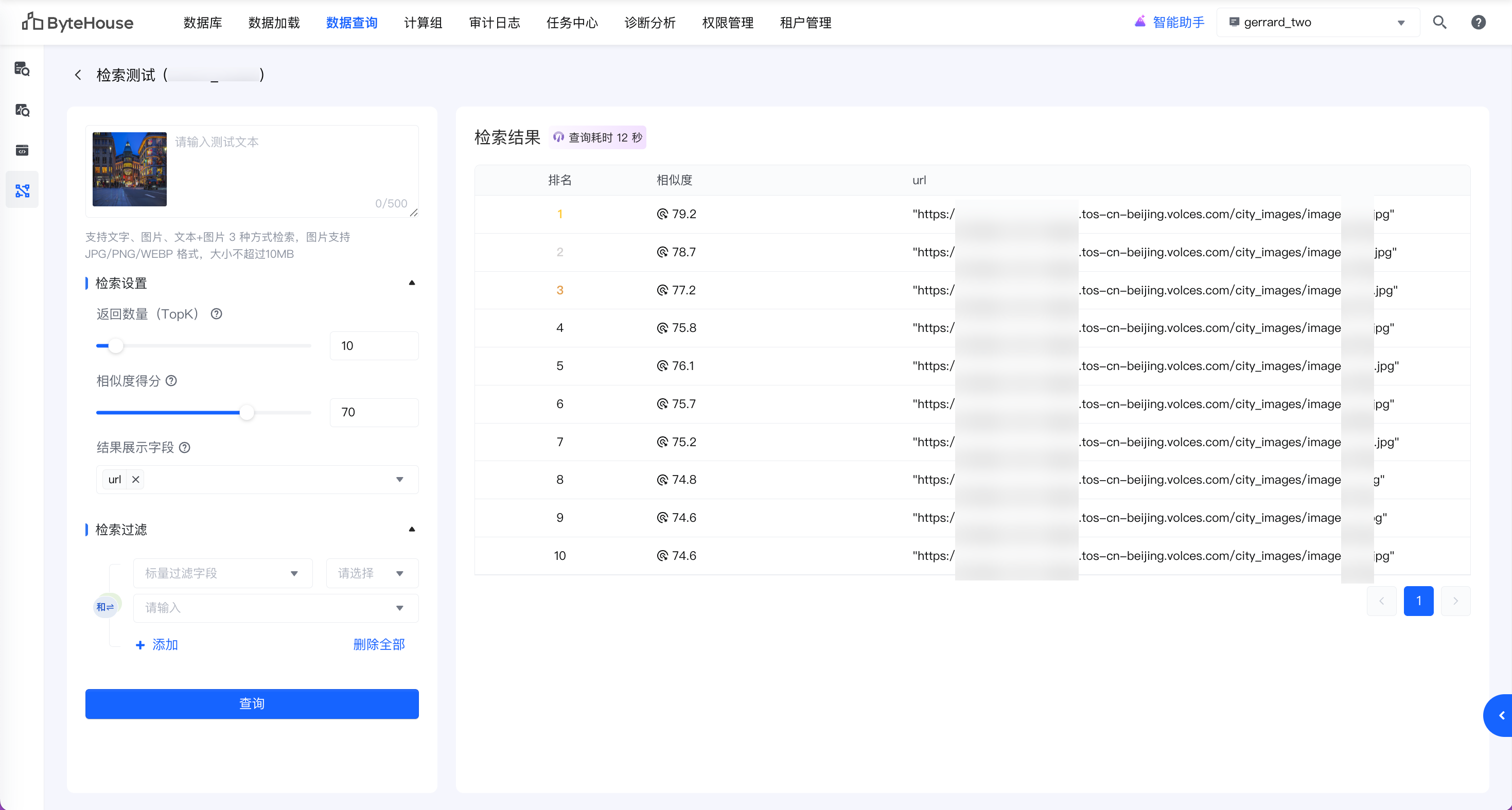Click the back arrow beside 检索测试
This screenshot has height=810, width=1512.
point(78,75)
